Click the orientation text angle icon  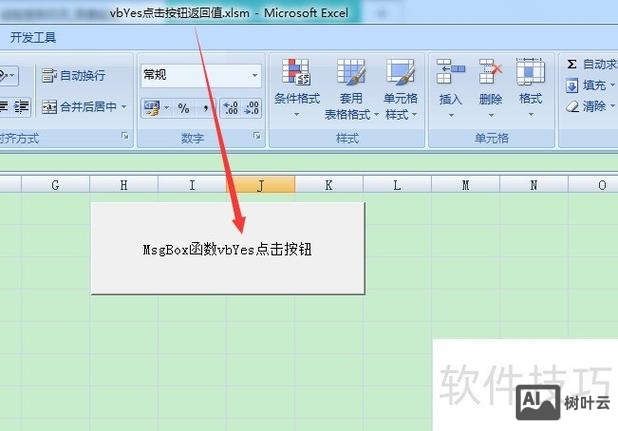pos(6,75)
